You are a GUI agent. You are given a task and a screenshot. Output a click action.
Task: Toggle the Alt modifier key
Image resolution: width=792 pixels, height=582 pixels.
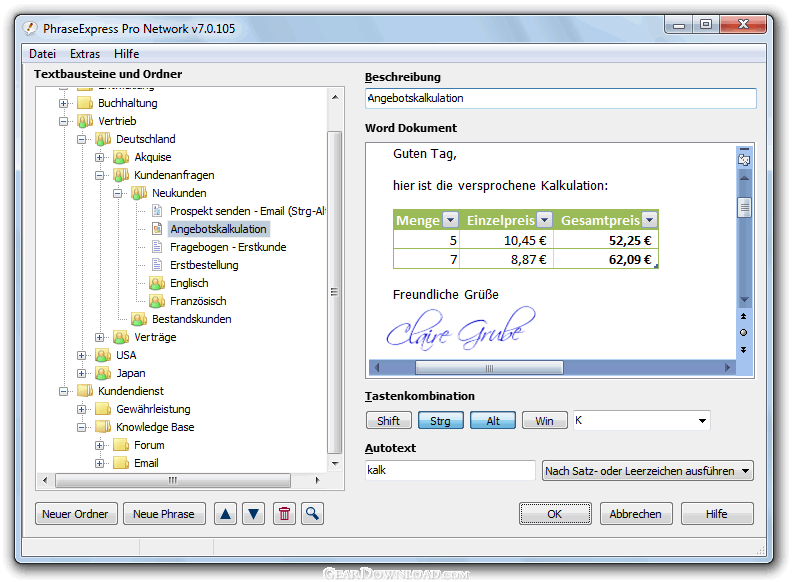493,420
